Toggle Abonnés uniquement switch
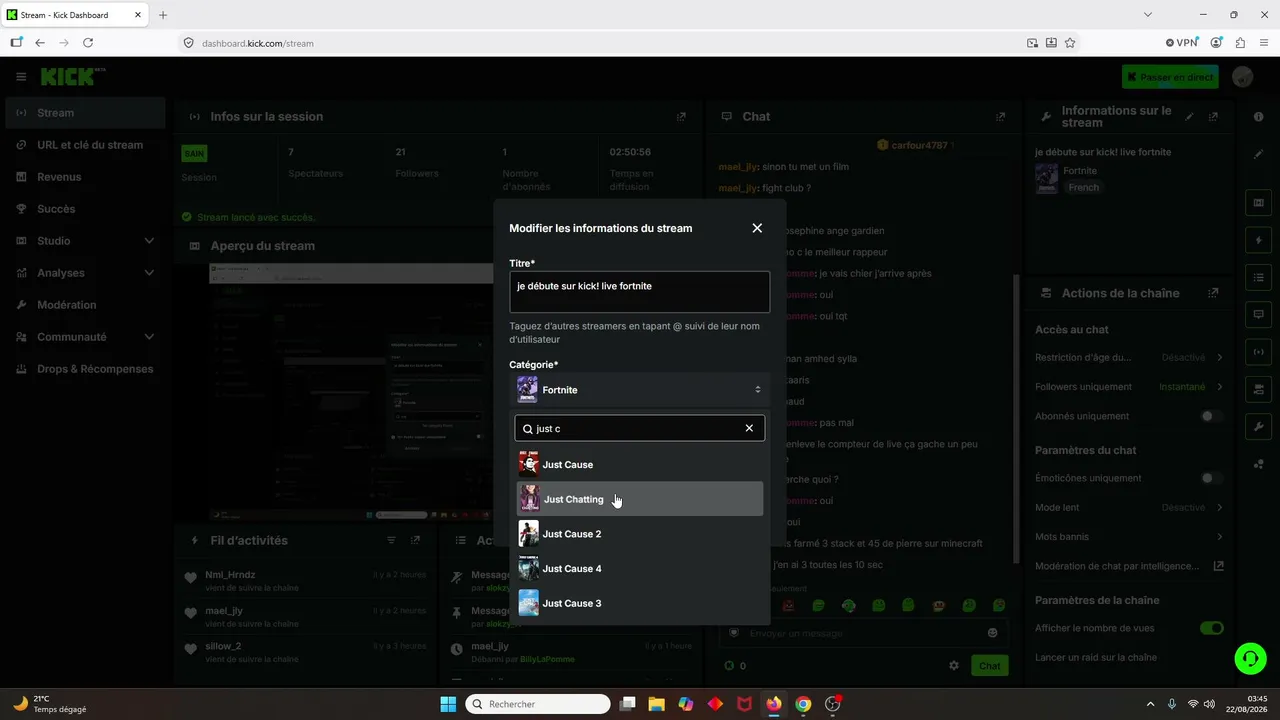The image size is (1280, 720). pos(1212,416)
